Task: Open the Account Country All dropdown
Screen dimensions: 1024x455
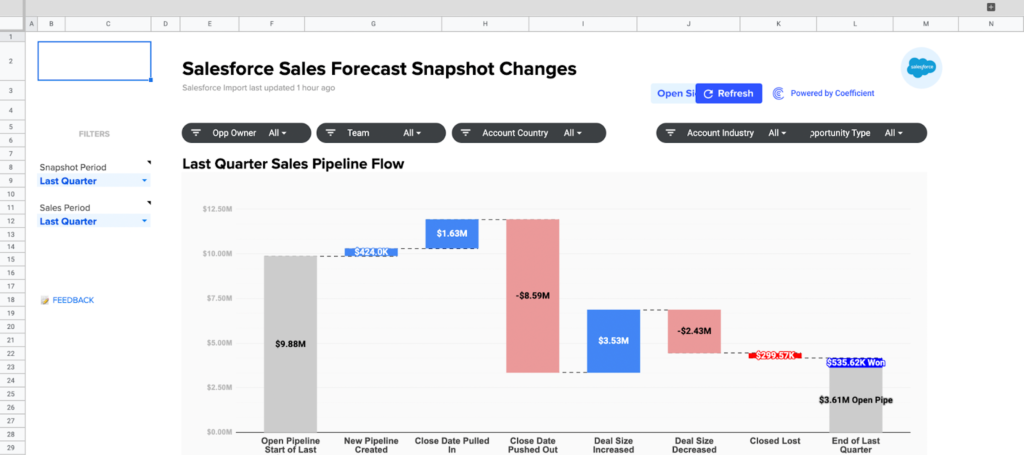Action: (572, 133)
